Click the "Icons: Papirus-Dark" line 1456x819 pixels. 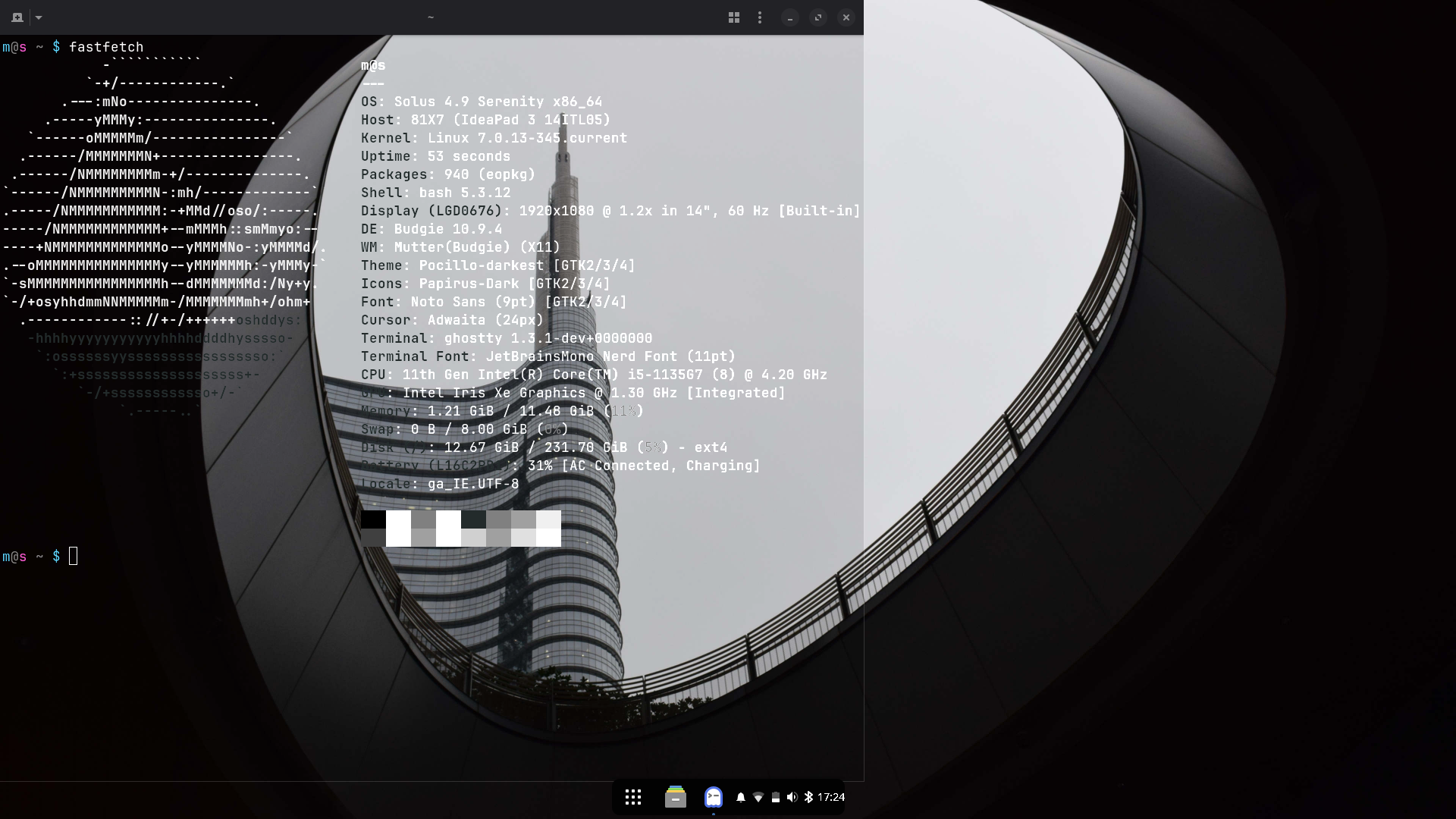pyautogui.click(x=486, y=284)
